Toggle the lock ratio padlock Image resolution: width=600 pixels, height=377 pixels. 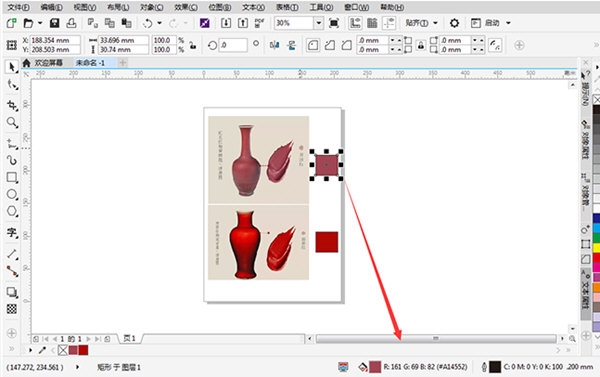(x=193, y=46)
